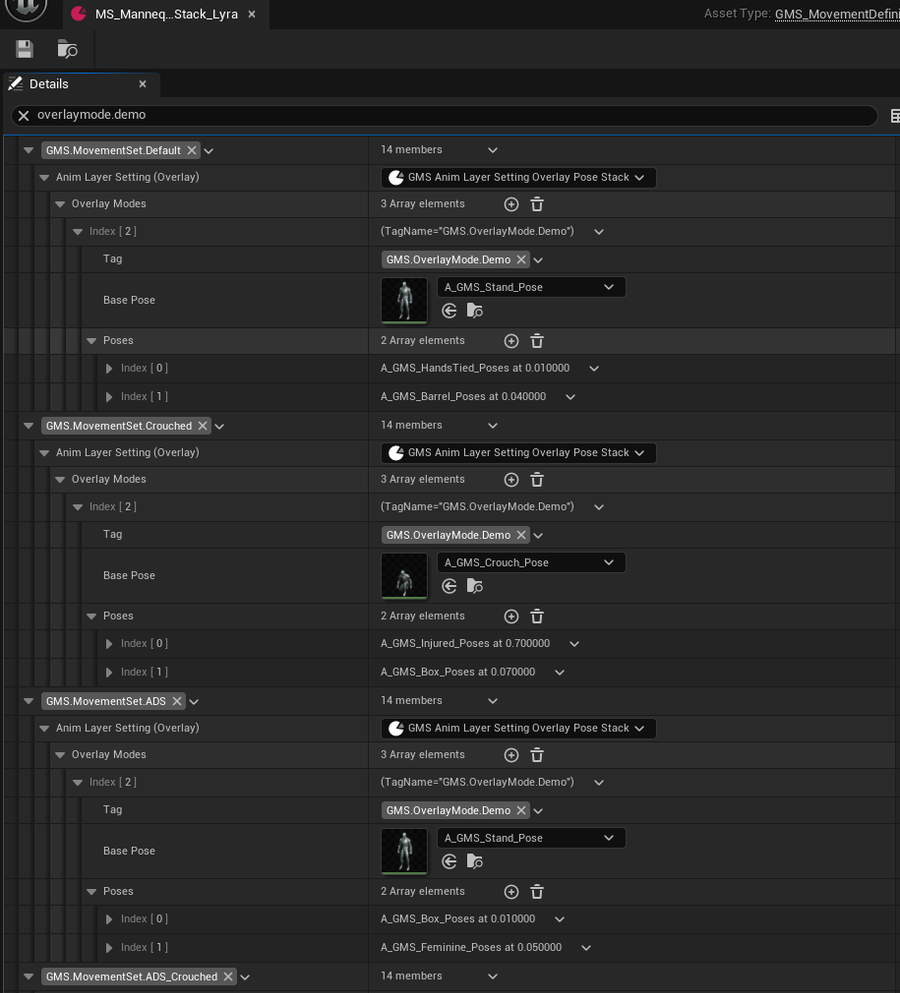Select the ADS set Stand Pose thumbnail

tap(404, 851)
